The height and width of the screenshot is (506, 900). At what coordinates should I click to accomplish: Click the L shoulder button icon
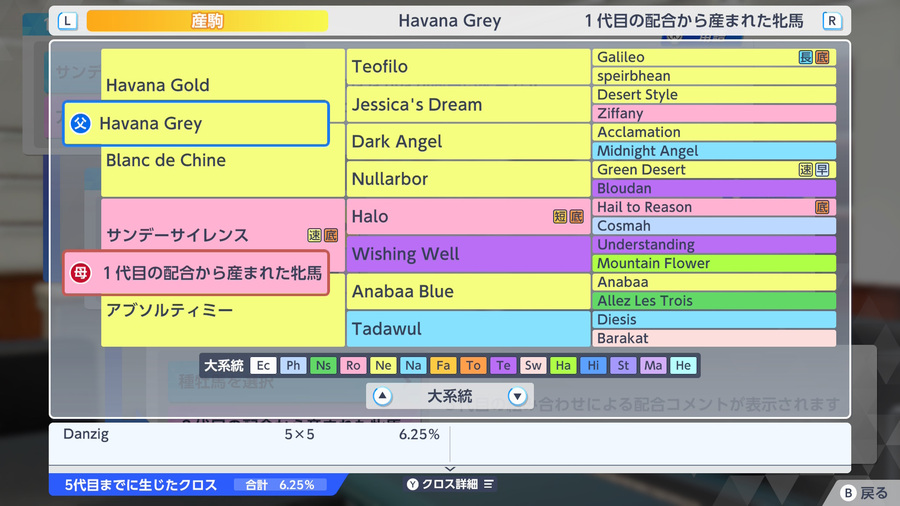click(68, 21)
